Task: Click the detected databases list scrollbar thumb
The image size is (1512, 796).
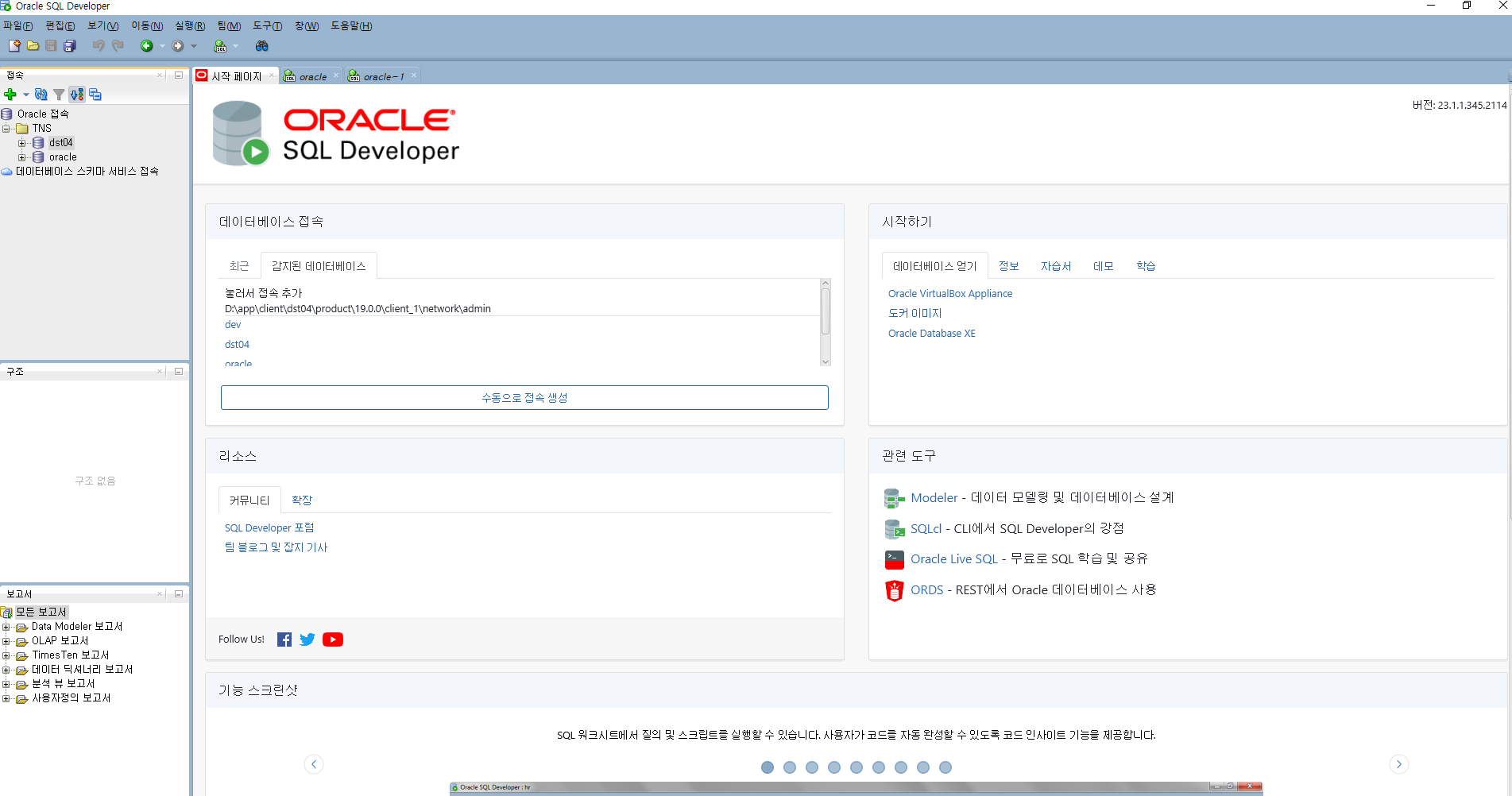Action: [826, 311]
